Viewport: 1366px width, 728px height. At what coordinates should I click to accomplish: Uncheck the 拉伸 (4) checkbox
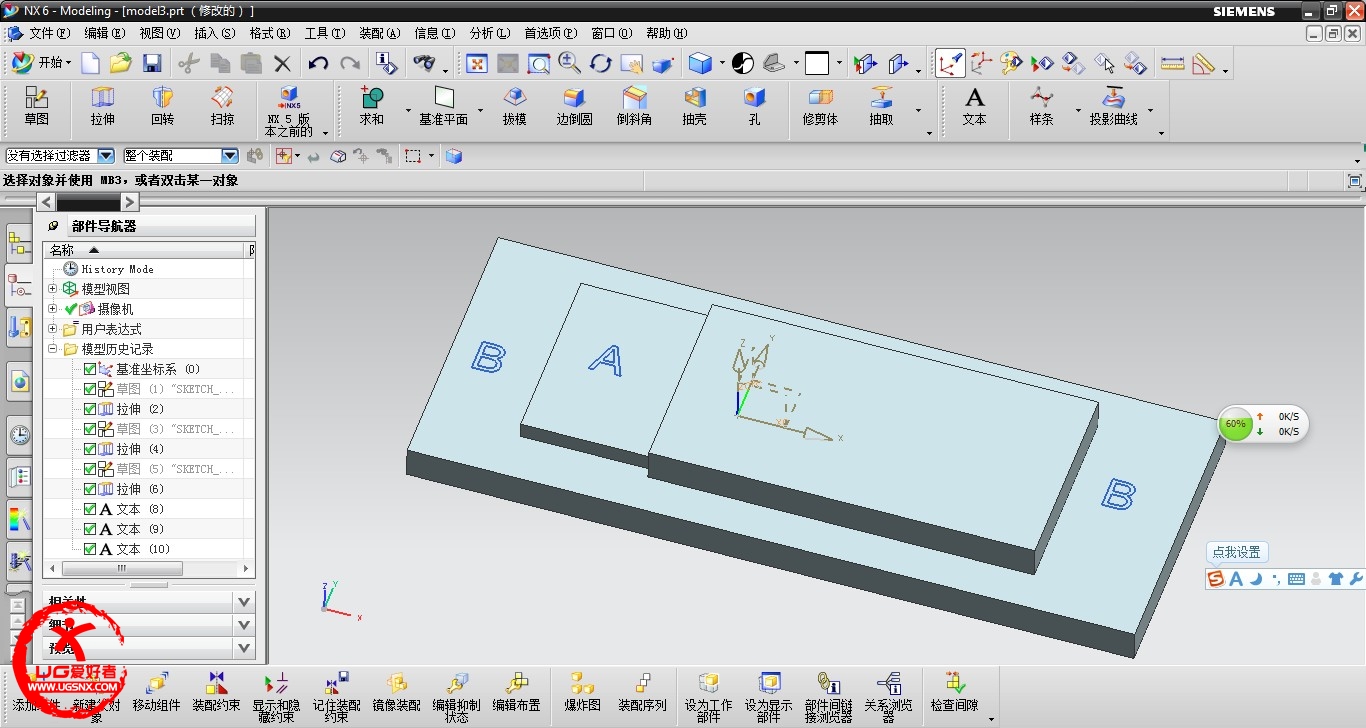(x=90, y=449)
